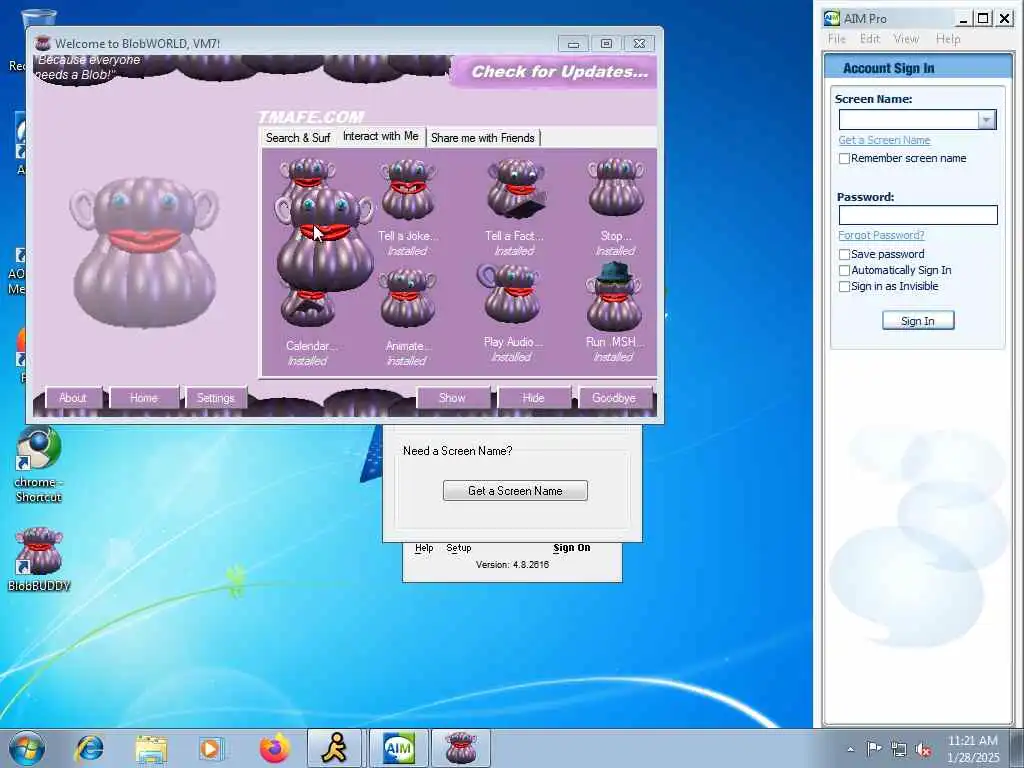1024x768 pixels.
Task: Click the TMAFE.COM logo text
Action: coord(311,118)
